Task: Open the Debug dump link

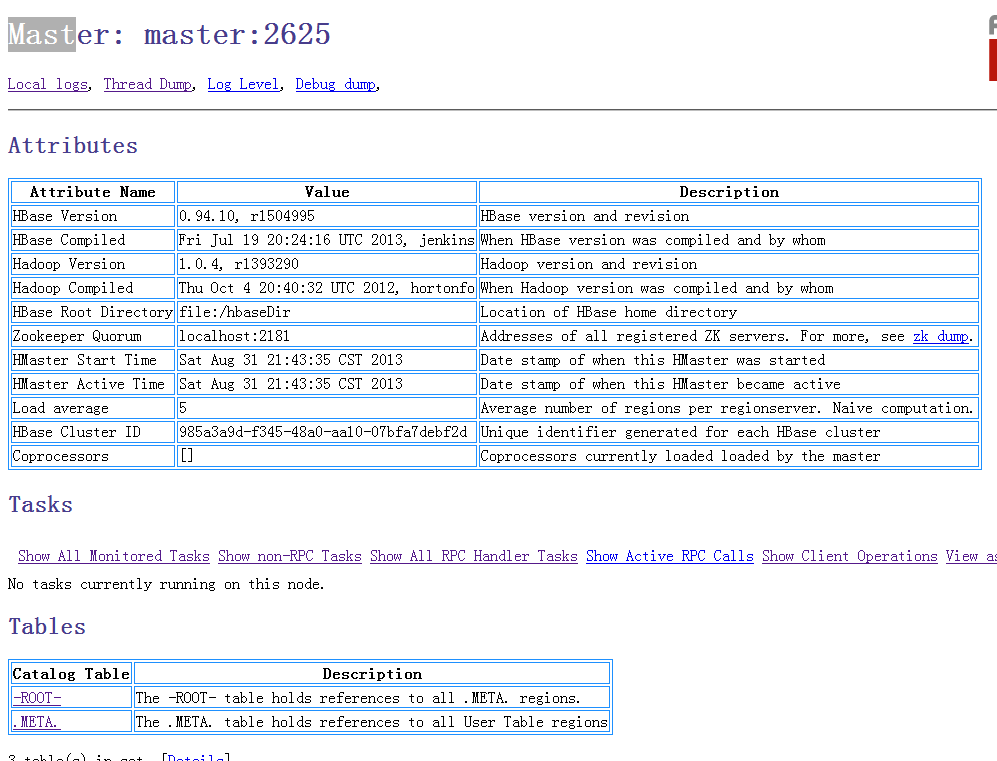Action: point(336,85)
